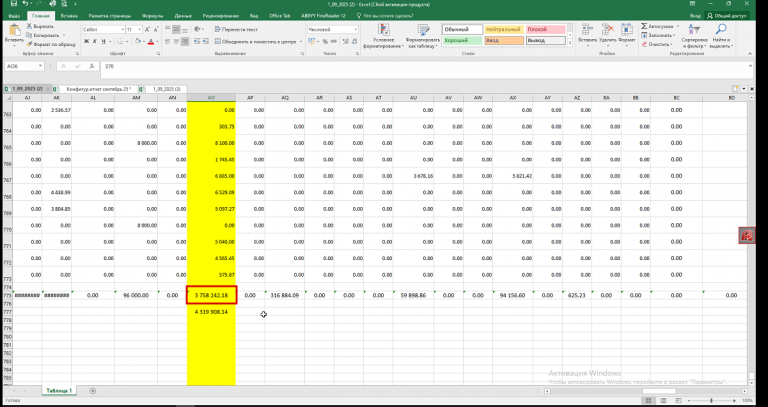
Task: Click the add new sheet plus button
Action: [x=93, y=391]
